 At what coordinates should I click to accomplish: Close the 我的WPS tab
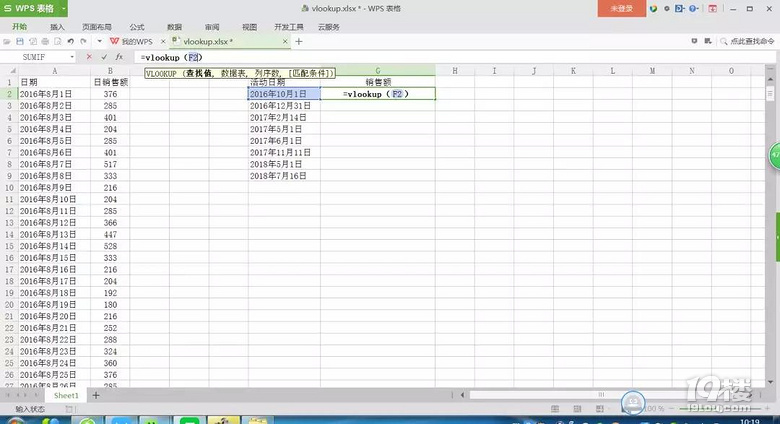(163, 42)
